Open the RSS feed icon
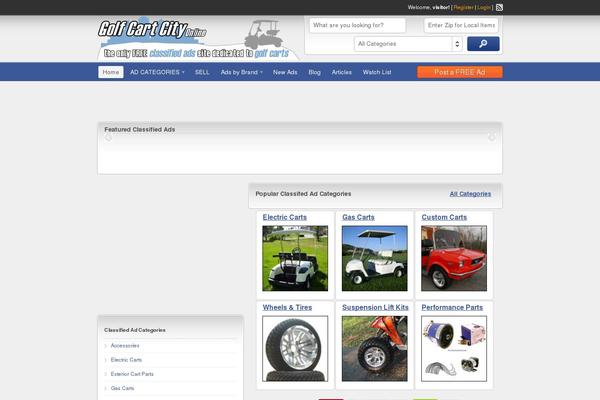 pos(499,7)
